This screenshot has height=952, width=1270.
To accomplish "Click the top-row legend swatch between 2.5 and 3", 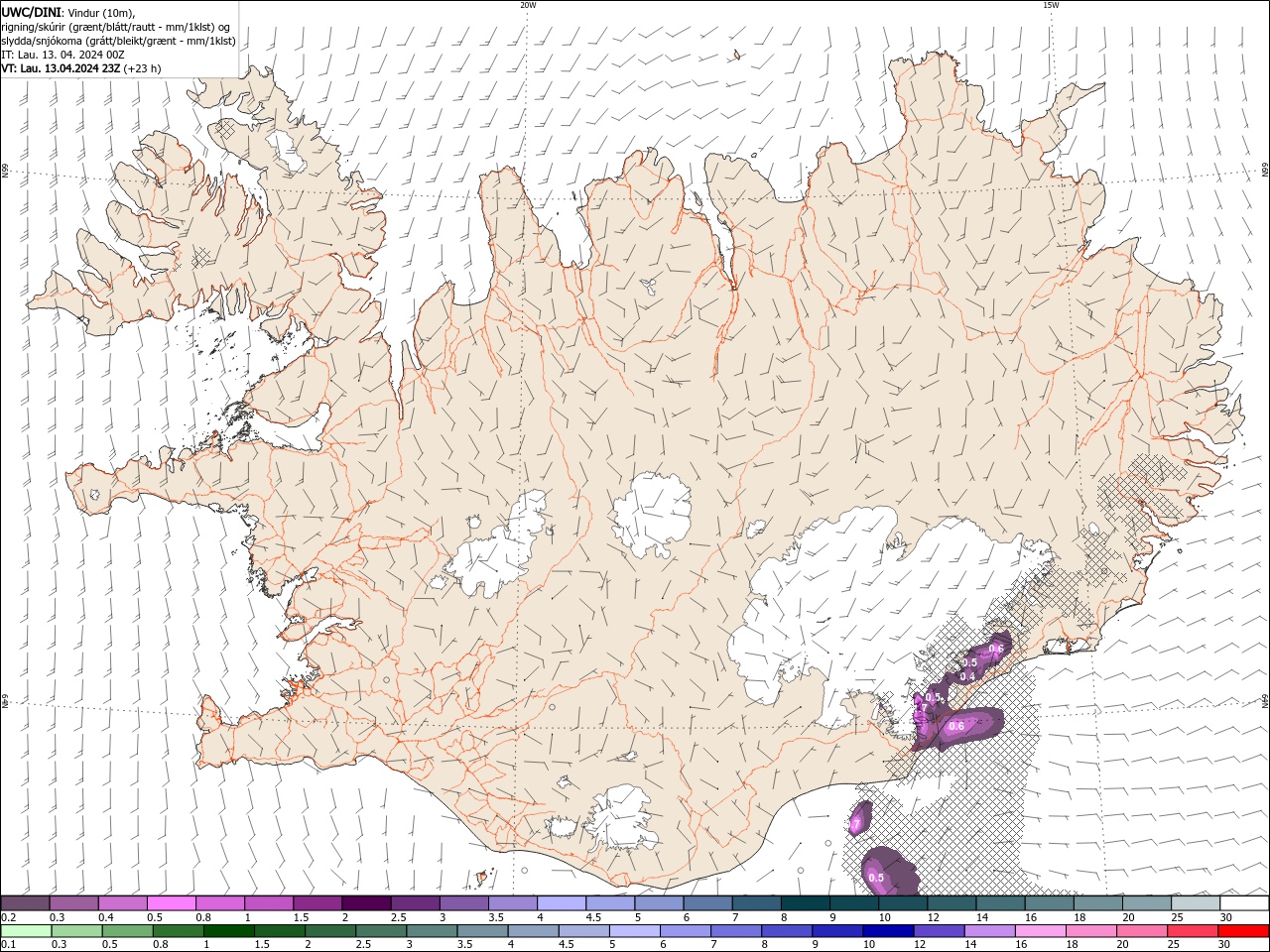I will click(415, 903).
